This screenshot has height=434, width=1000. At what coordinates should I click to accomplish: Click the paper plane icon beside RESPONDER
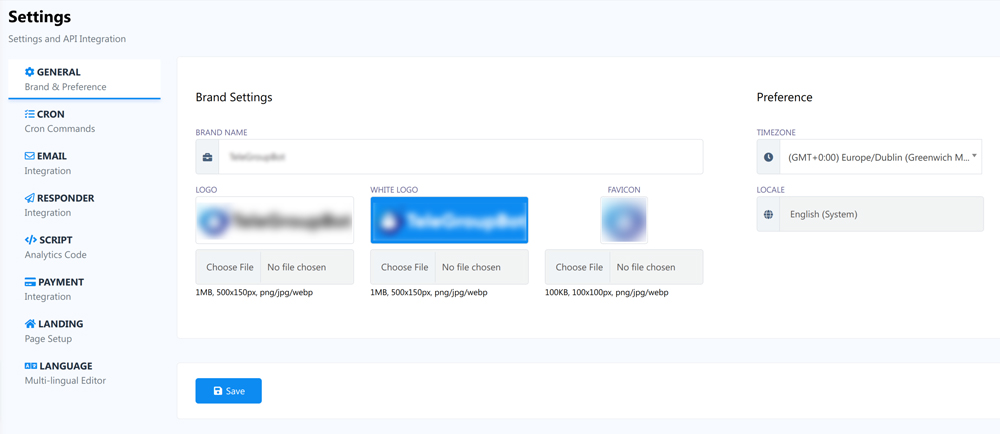tap(30, 198)
